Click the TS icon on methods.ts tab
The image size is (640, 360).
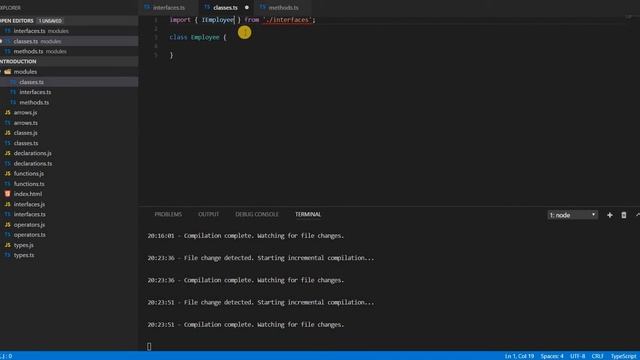pos(262,7)
